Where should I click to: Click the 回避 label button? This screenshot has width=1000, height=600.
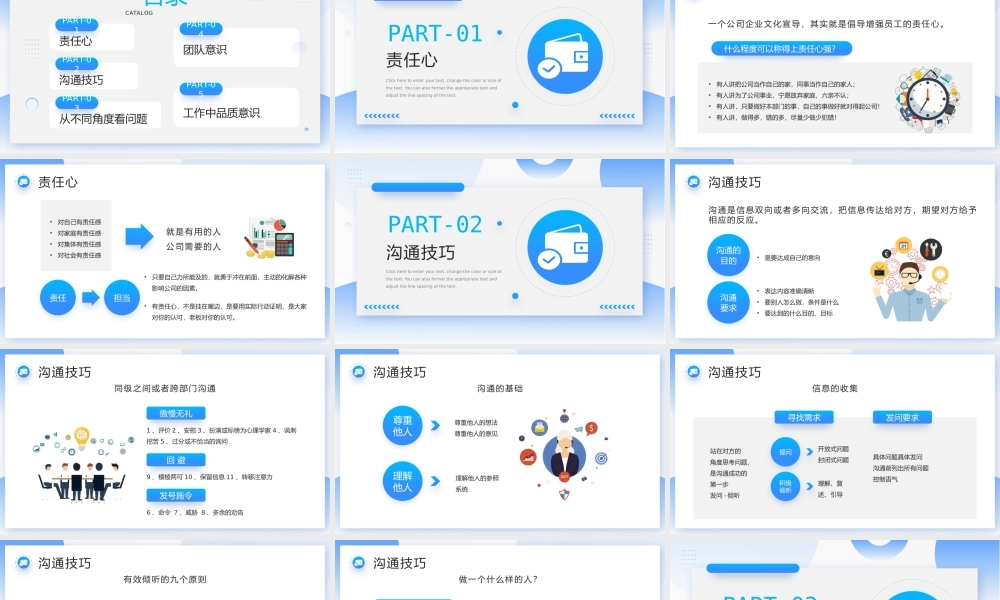click(176, 460)
